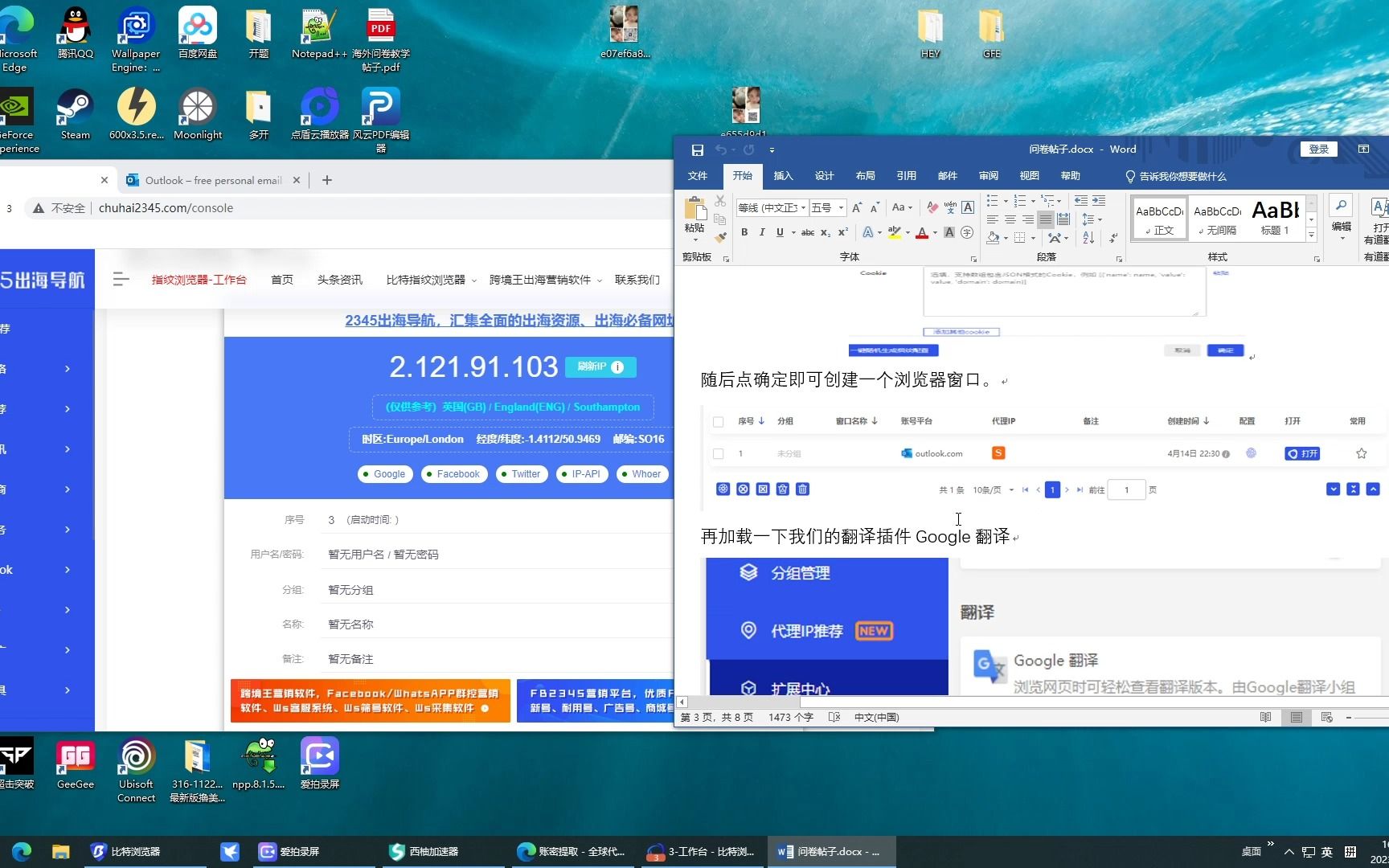The height and width of the screenshot is (868, 1389).
Task: Click the 刷新IP button
Action: (x=600, y=366)
